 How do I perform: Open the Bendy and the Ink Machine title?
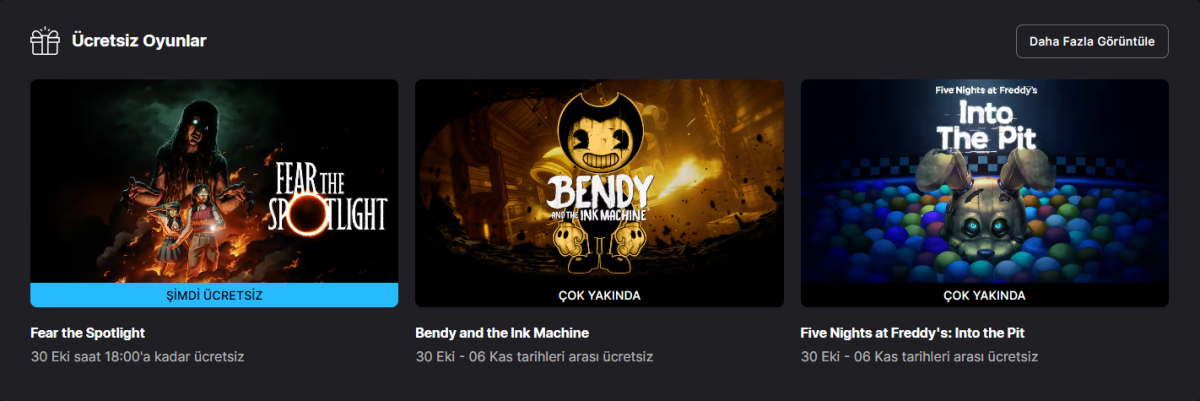tap(502, 333)
